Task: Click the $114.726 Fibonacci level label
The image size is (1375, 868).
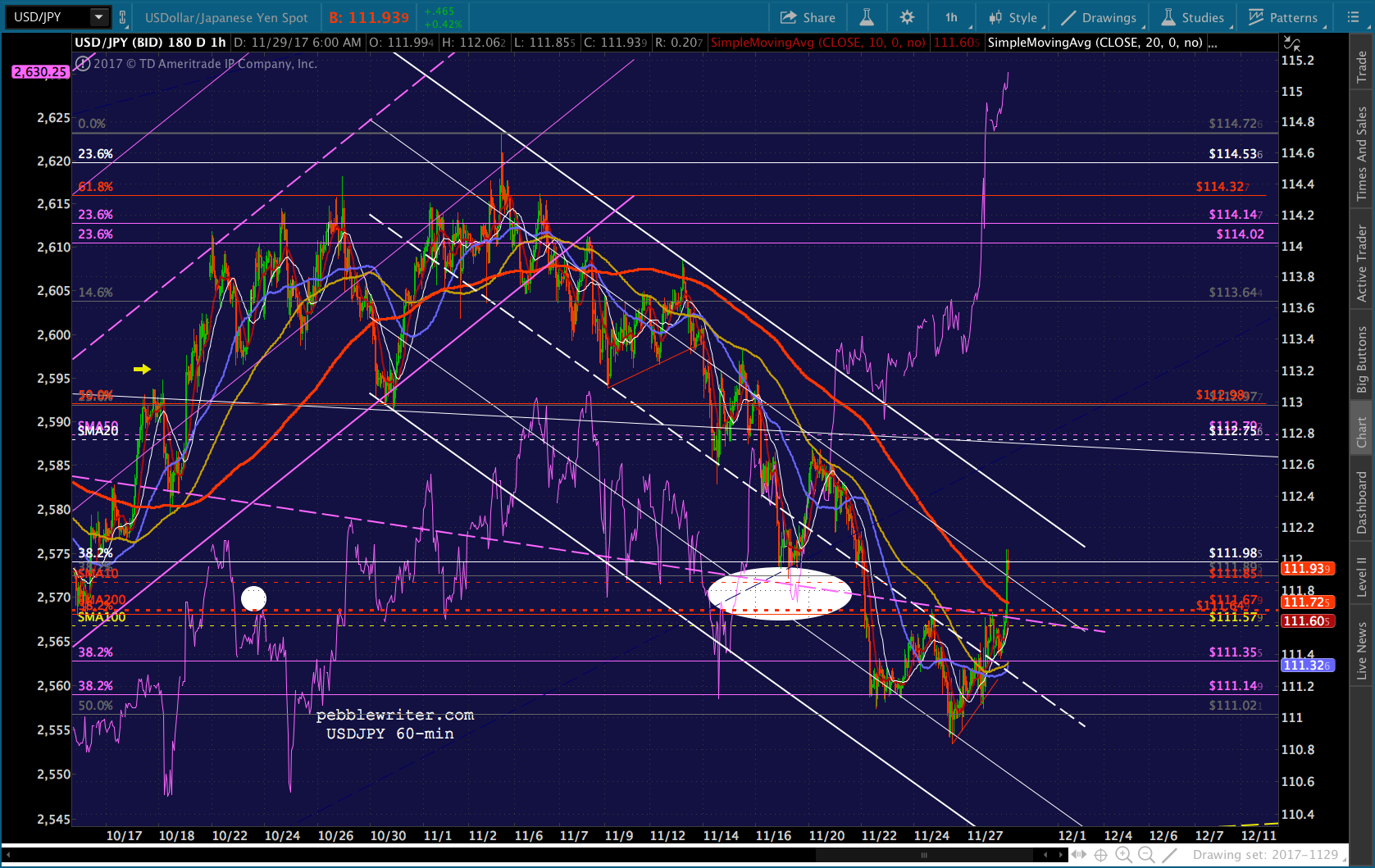Action: (x=1236, y=124)
